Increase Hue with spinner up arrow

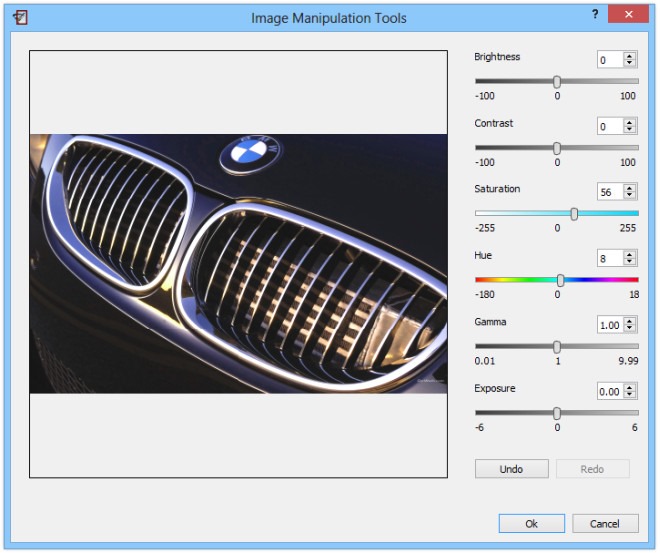(x=630, y=255)
